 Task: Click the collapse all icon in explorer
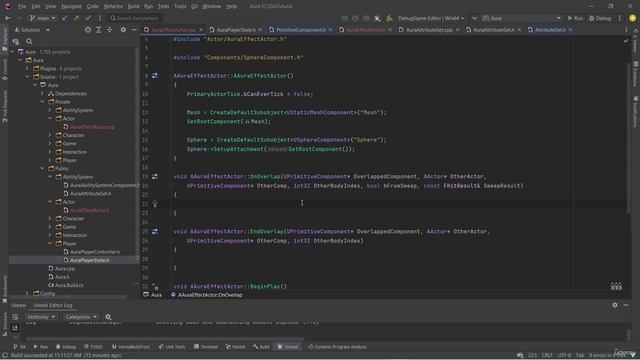110,30
